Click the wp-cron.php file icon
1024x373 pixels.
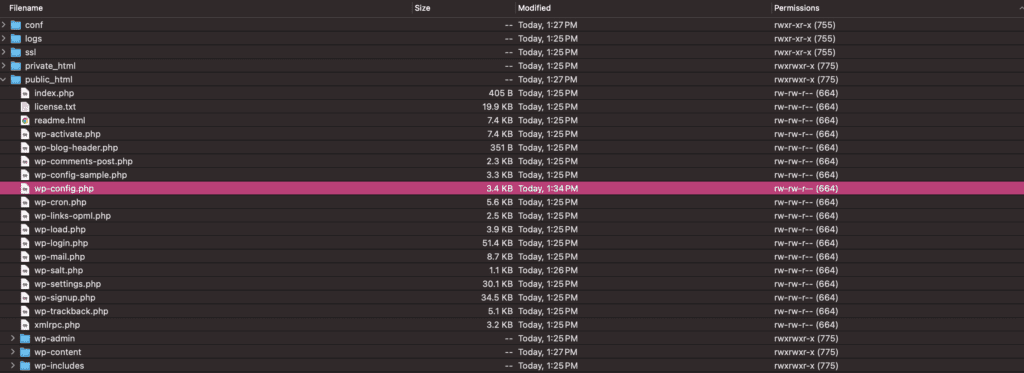[25, 202]
